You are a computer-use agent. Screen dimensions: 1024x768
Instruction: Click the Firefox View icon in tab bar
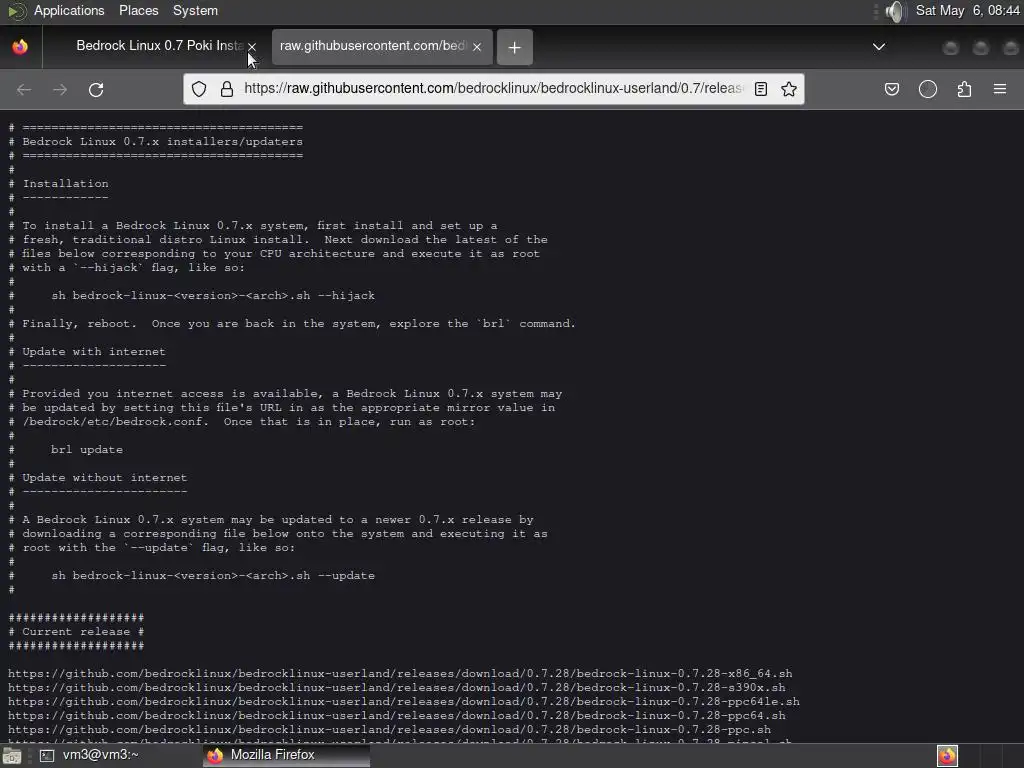[20, 47]
